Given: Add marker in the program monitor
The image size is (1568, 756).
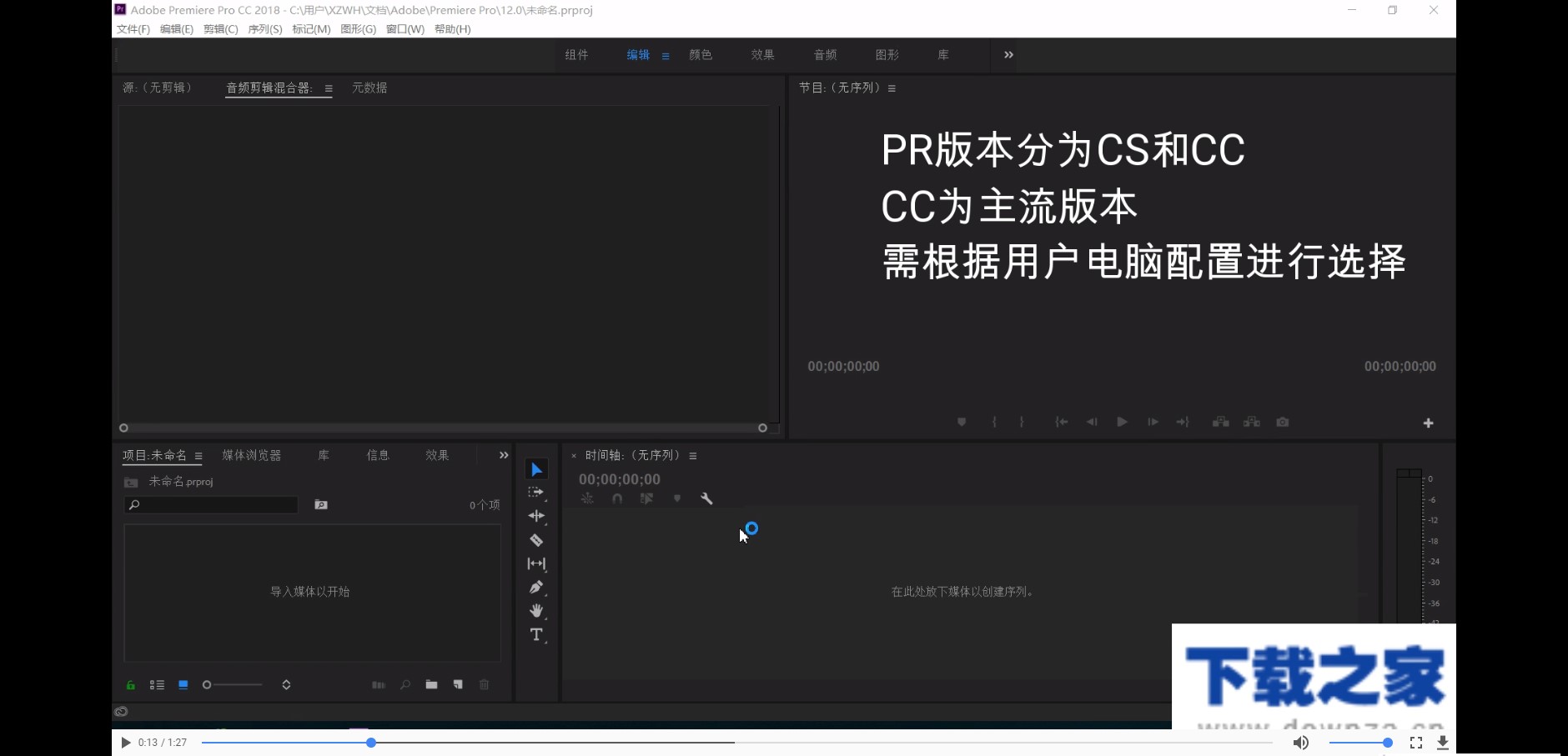Looking at the screenshot, I should pos(961,422).
